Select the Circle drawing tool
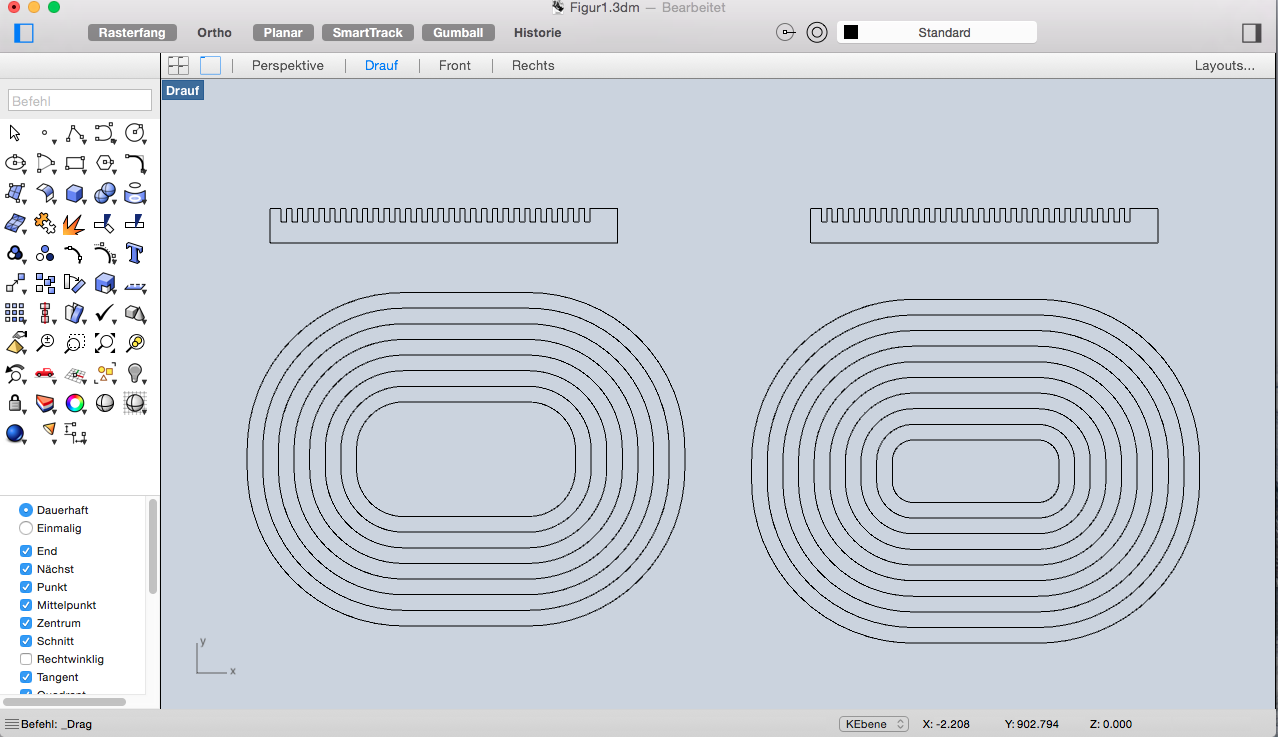This screenshot has height=737, width=1278. coord(134,133)
